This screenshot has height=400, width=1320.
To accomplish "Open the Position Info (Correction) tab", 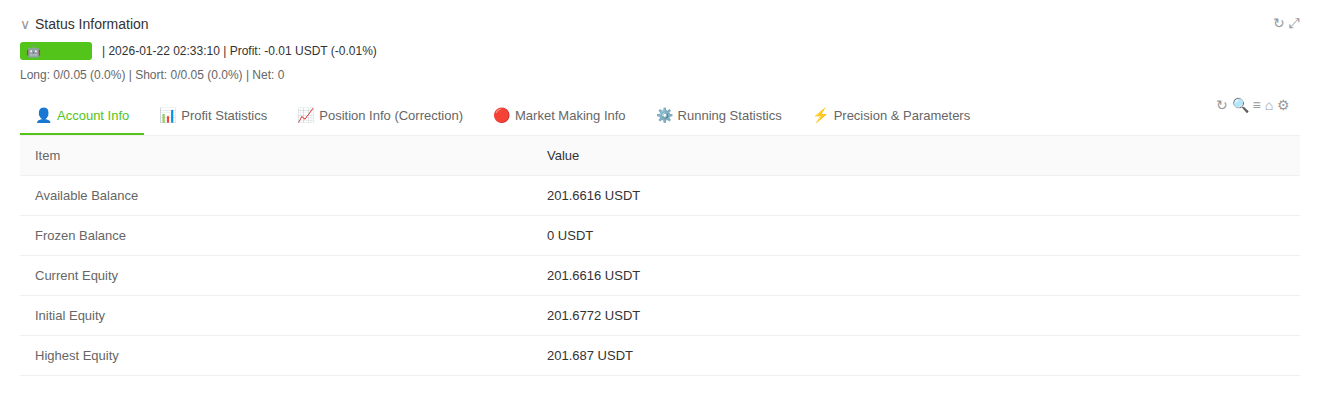I will [380, 116].
